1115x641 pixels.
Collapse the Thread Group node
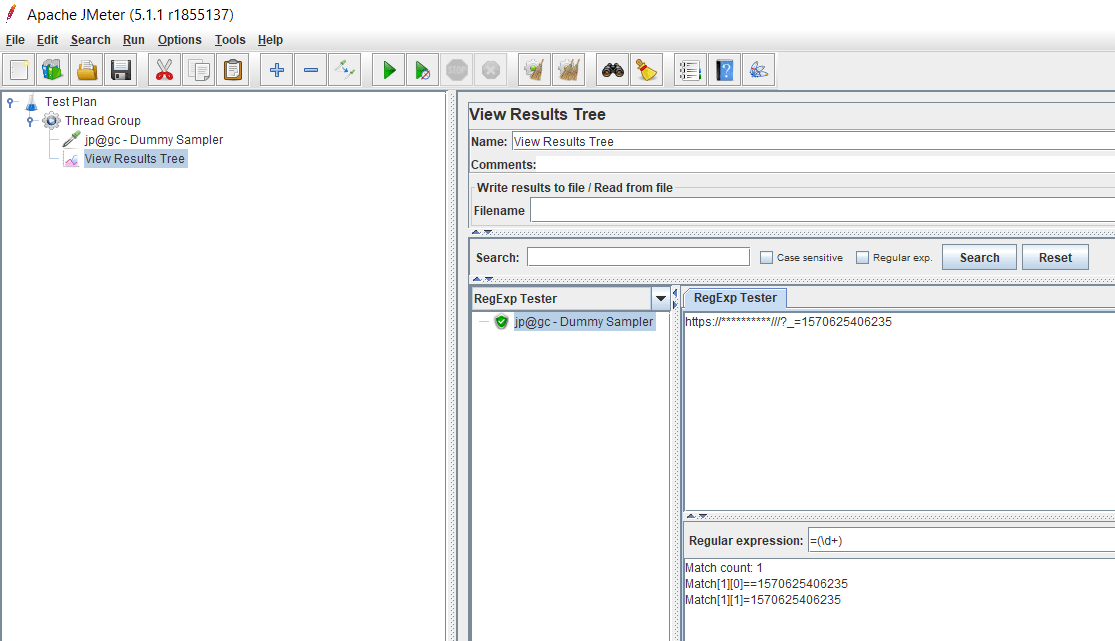point(31,121)
